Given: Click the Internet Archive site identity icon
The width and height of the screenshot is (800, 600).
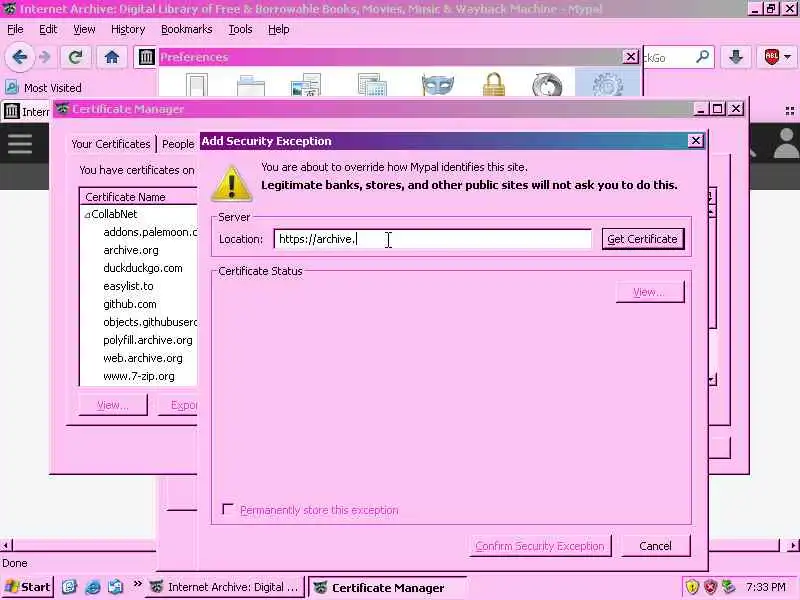Looking at the screenshot, I should click(x=146, y=57).
